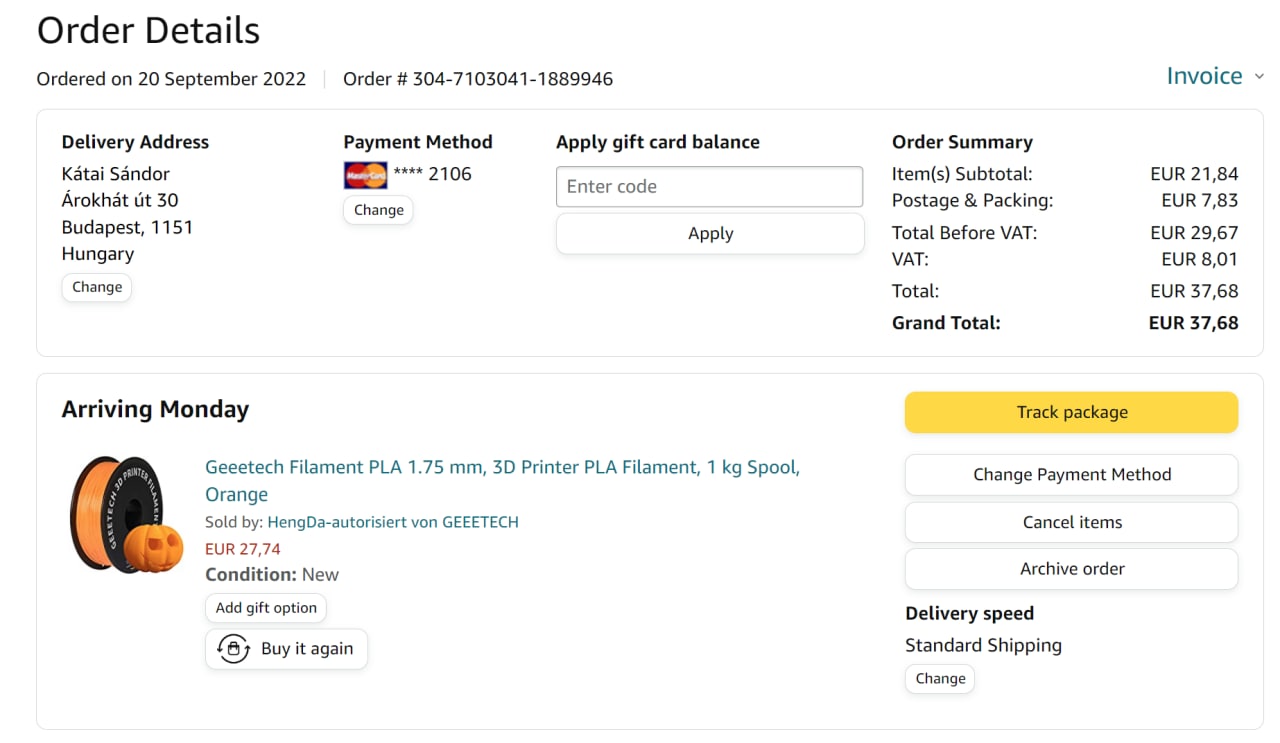The image size is (1280, 743).
Task: Click the Archive order button
Action: tap(1071, 569)
